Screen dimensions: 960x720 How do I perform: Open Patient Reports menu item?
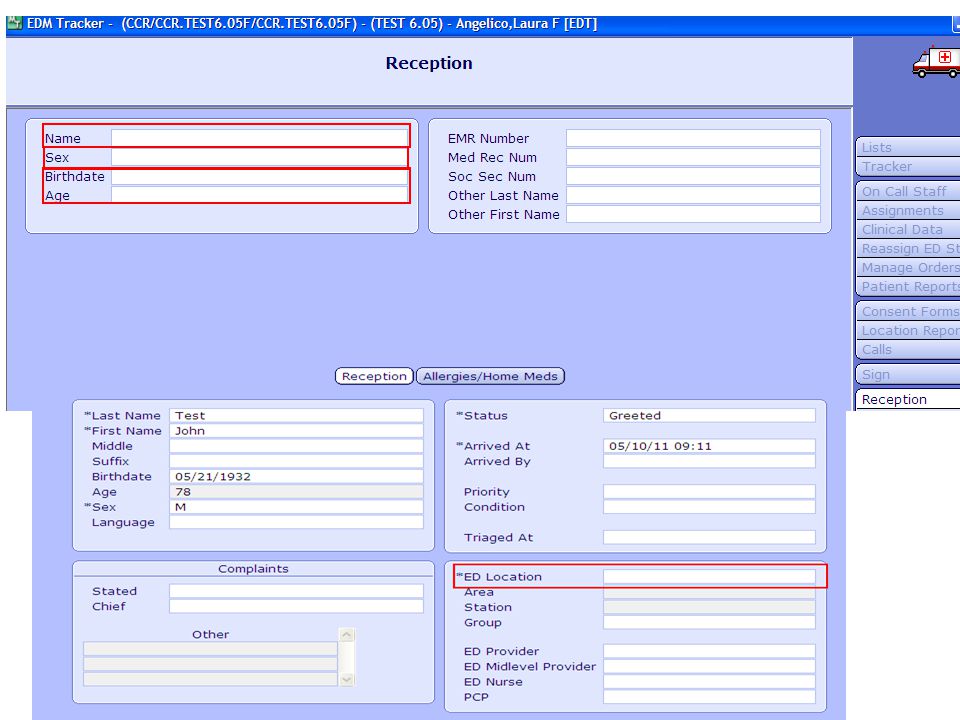click(x=908, y=287)
